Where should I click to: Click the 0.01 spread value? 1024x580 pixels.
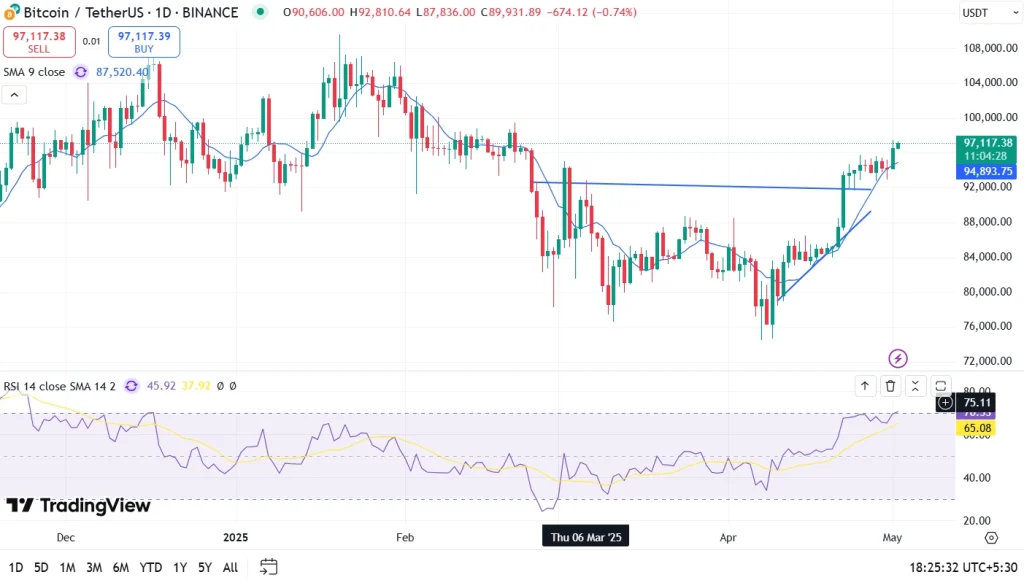click(x=91, y=42)
